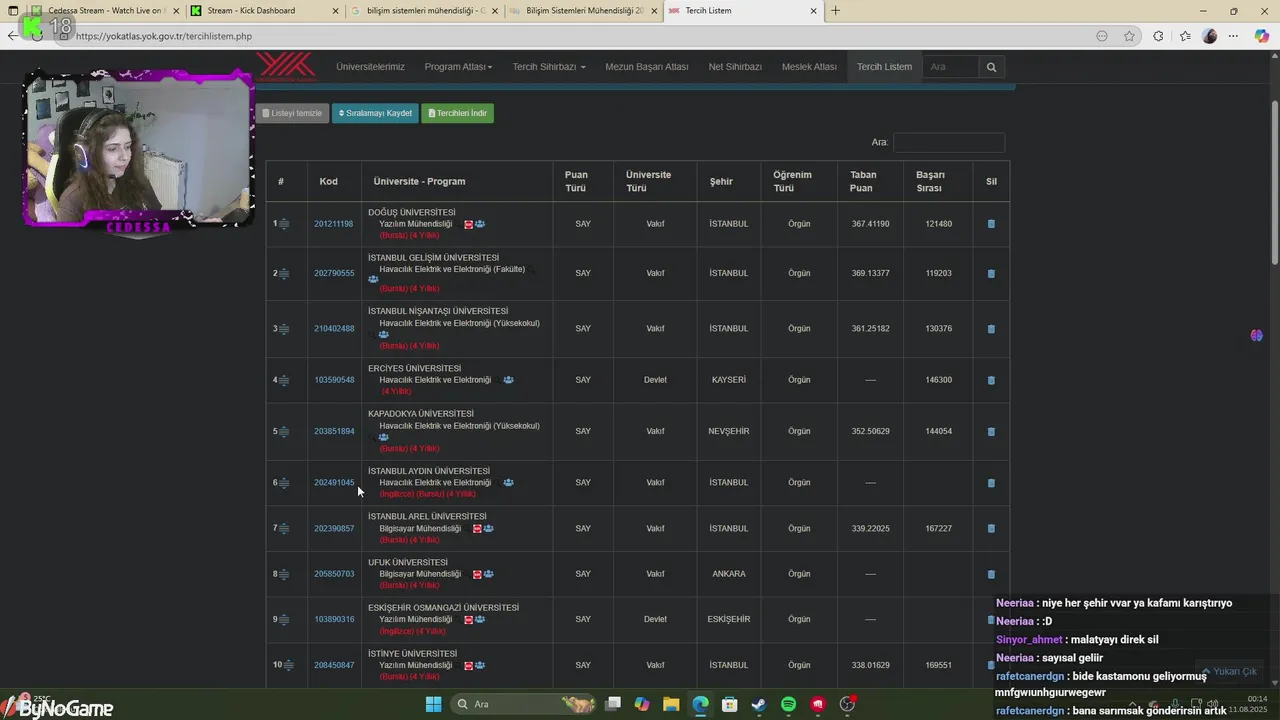Focus the navbar Ara search box
This screenshot has width=1280, height=720.
pyautogui.click(x=950, y=67)
